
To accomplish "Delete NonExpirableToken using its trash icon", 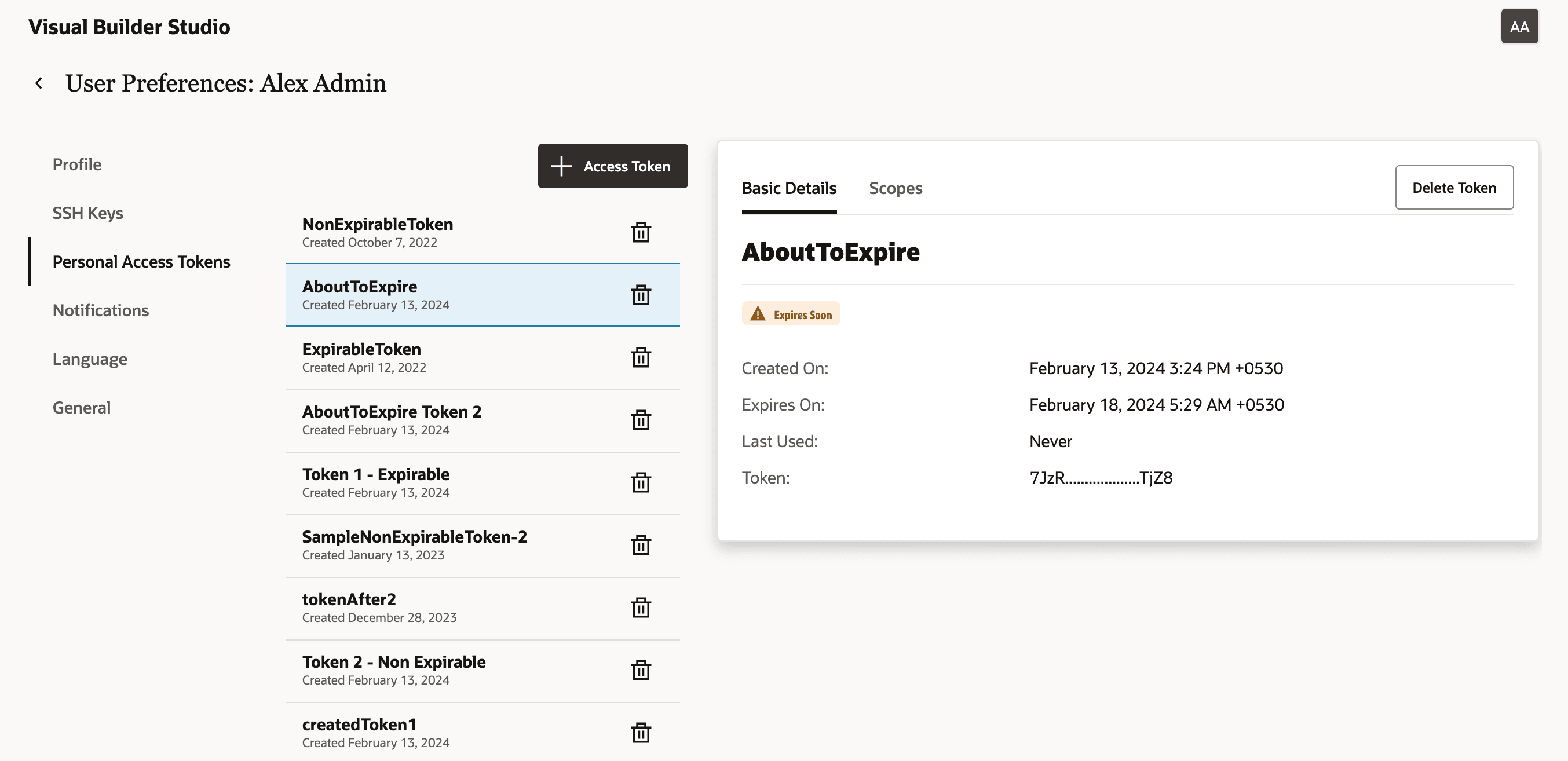I will (640, 232).
